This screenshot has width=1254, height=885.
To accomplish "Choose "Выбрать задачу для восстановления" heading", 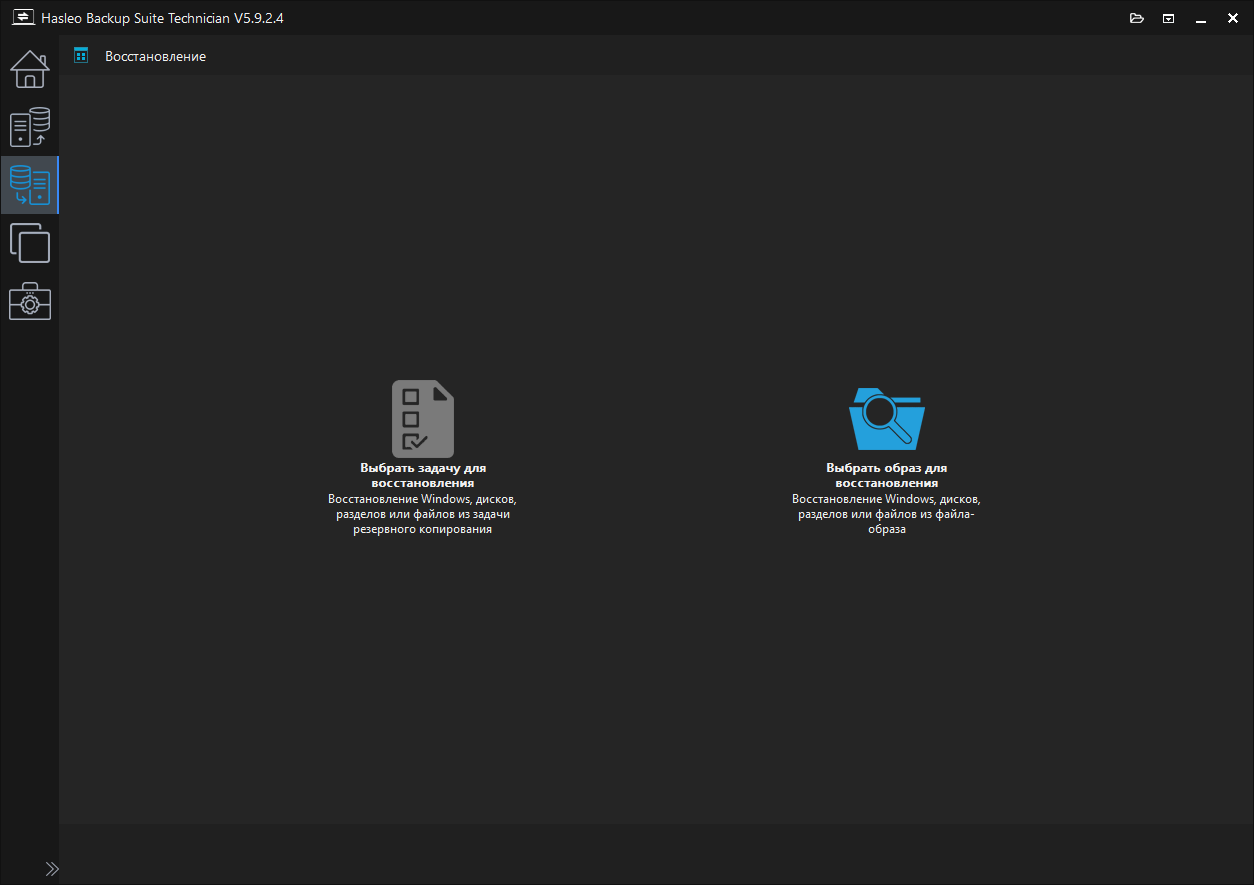I will click(x=423, y=475).
